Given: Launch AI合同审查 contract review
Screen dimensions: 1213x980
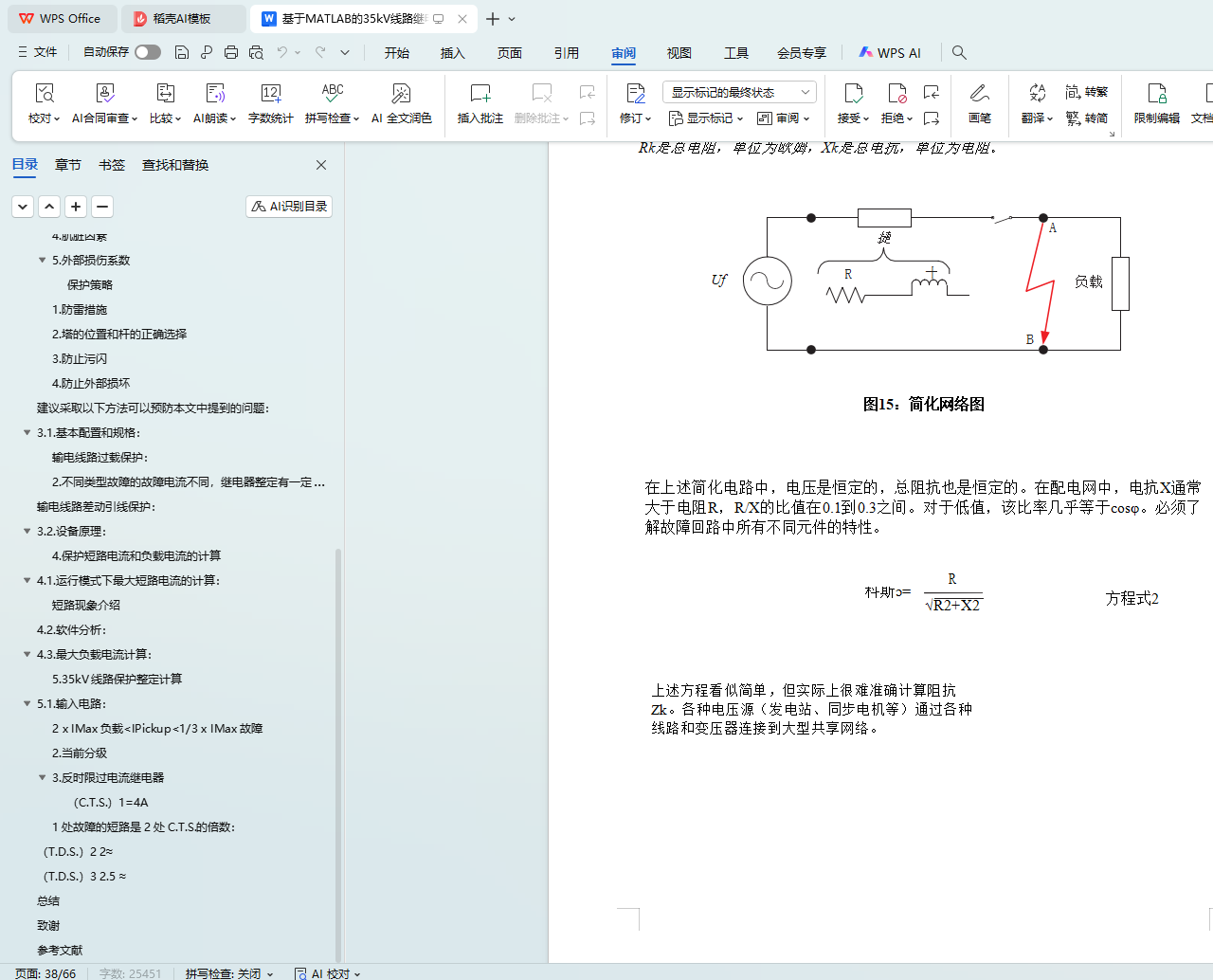Looking at the screenshot, I should click(105, 104).
